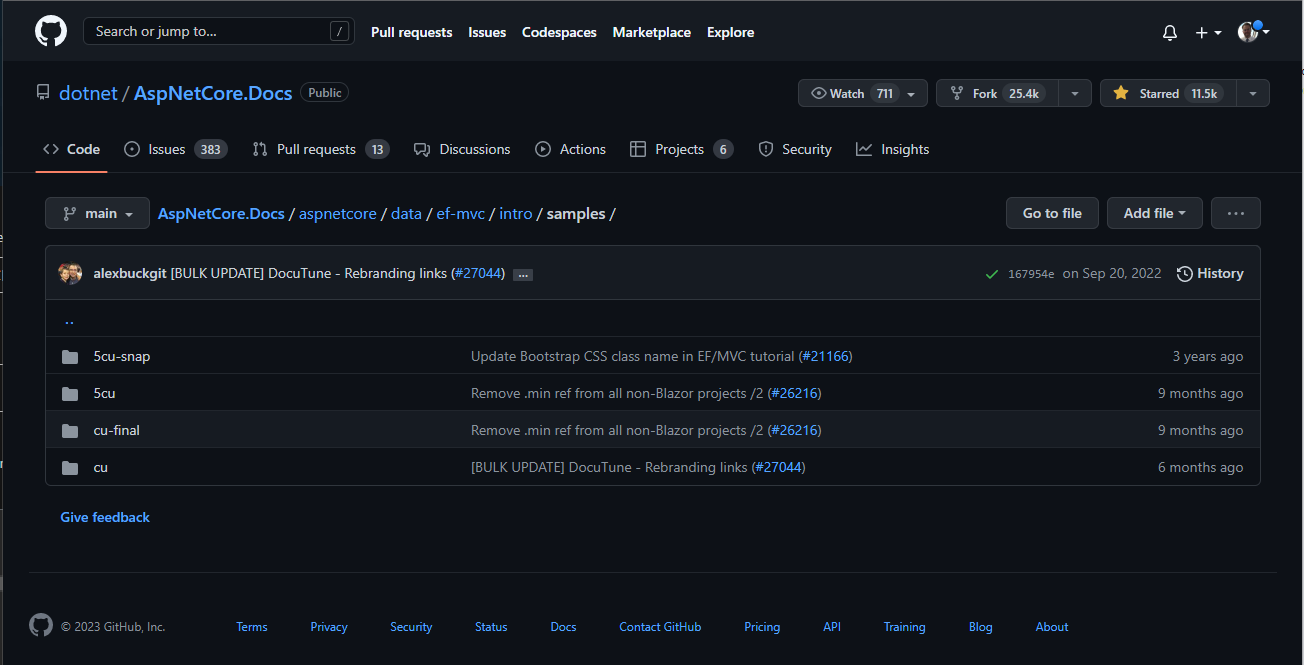The image size is (1304, 665).
Task: Open the Projects tab
Action: pyautogui.click(x=681, y=149)
